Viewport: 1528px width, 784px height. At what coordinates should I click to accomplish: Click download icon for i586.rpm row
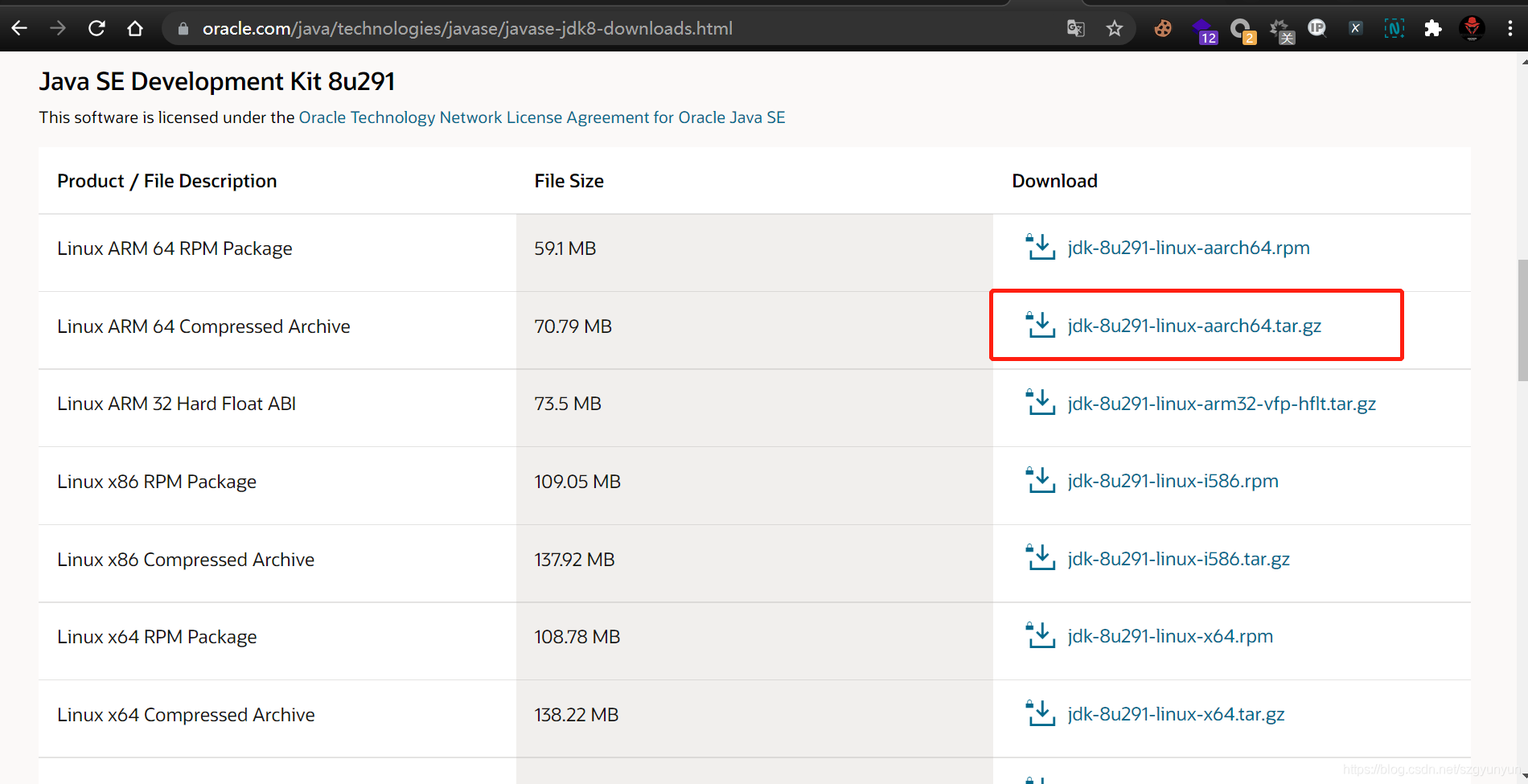pos(1040,480)
